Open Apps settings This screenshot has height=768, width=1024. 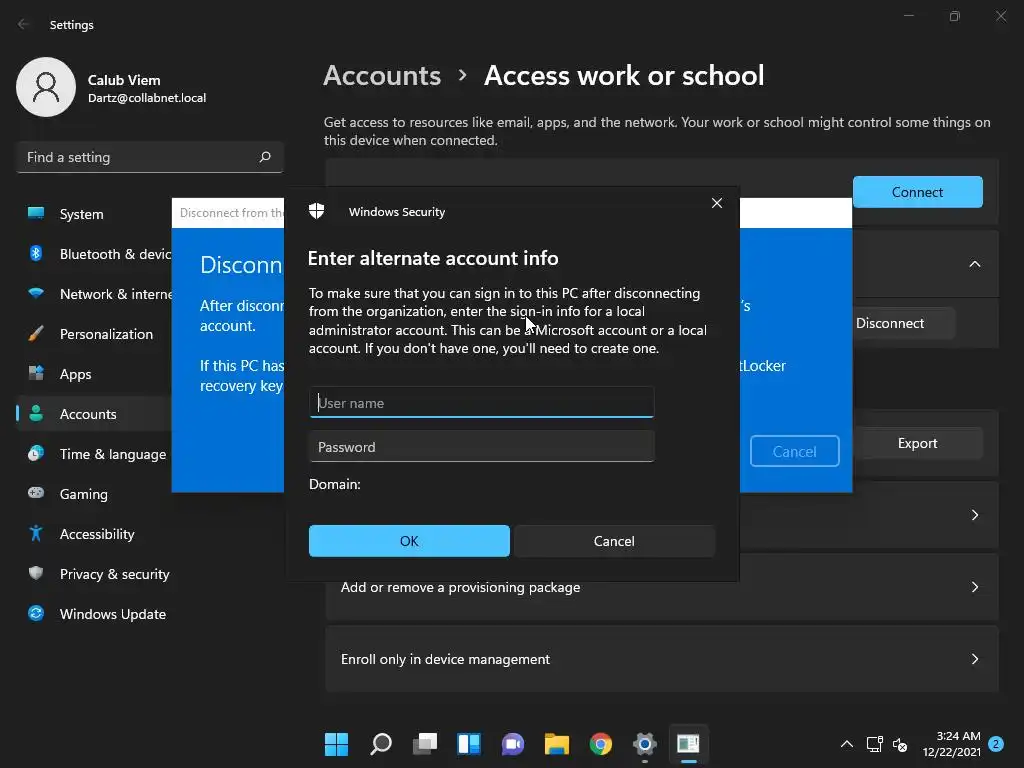[94, 374]
